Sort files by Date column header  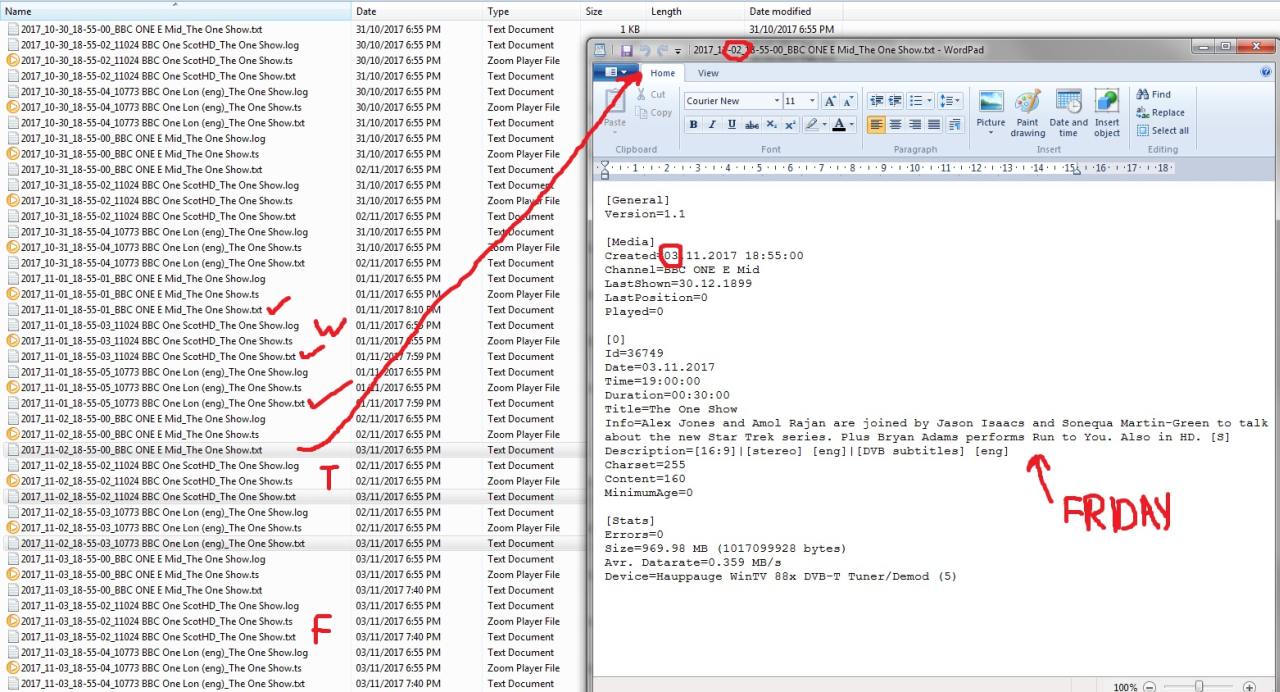(x=366, y=11)
